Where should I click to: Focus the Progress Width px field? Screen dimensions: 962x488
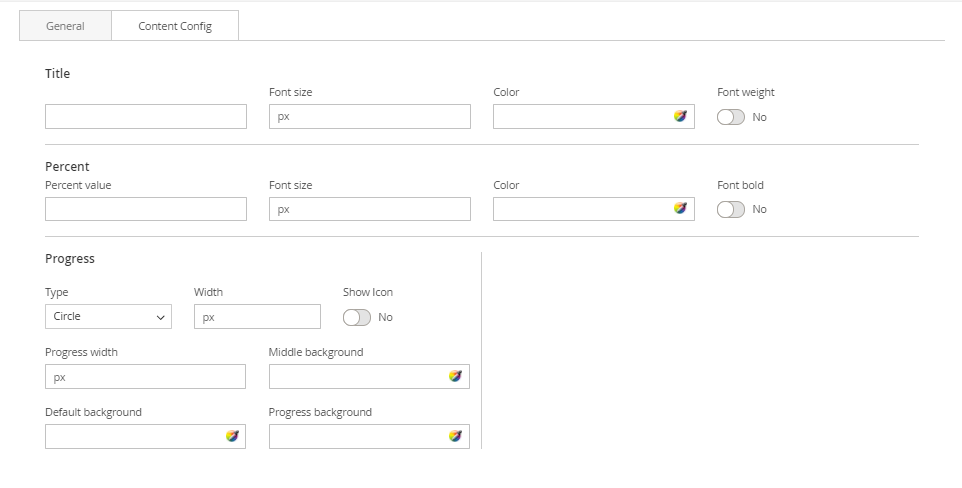(257, 317)
